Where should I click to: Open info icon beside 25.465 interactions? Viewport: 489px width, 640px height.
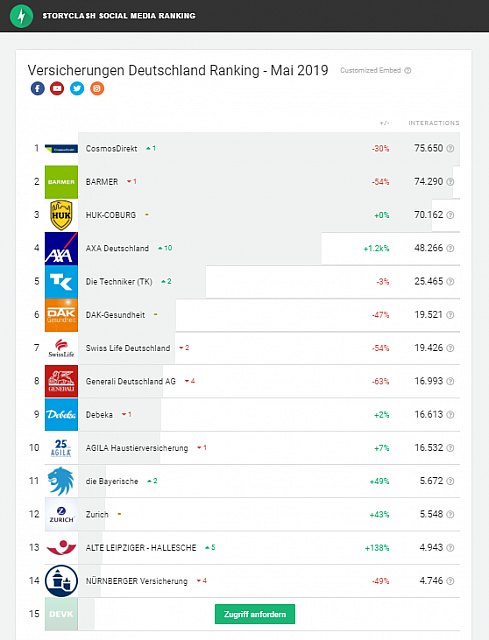tap(450, 282)
